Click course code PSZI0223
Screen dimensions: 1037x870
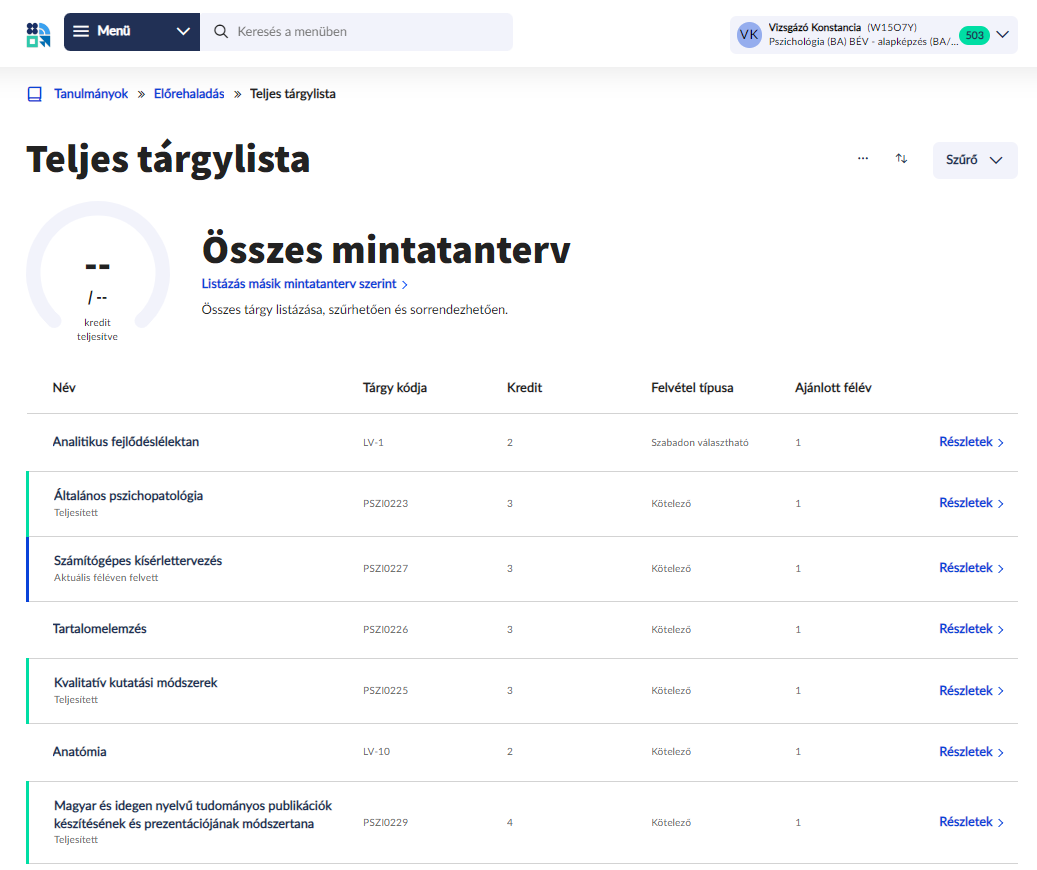tap(386, 503)
